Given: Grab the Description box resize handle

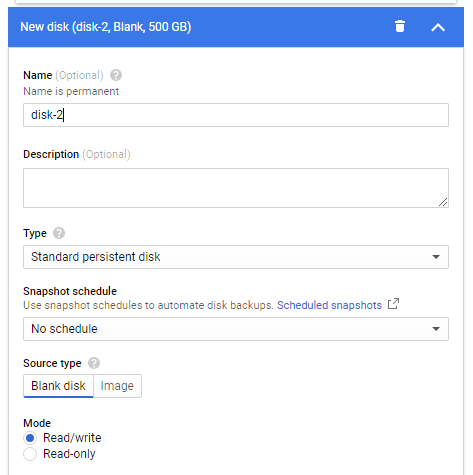Looking at the screenshot, I should coord(443,202).
